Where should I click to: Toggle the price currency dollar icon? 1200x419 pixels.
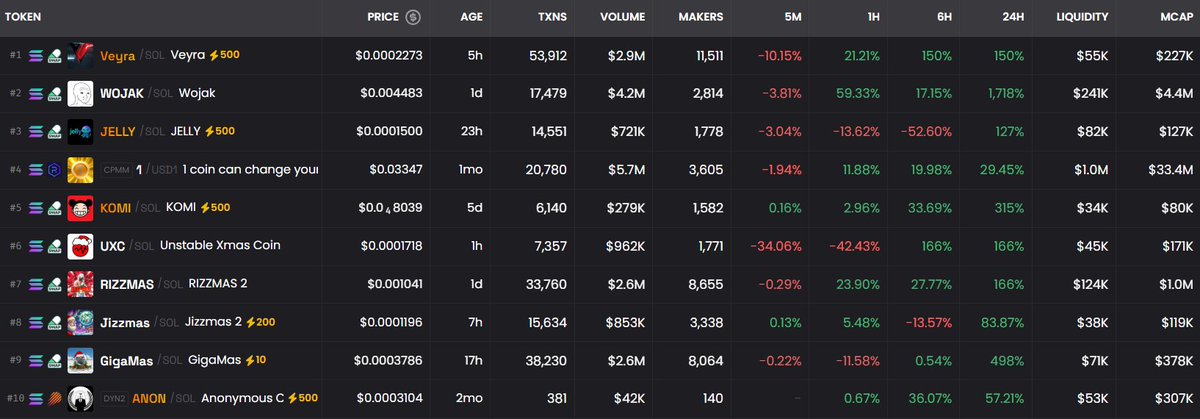(x=413, y=17)
